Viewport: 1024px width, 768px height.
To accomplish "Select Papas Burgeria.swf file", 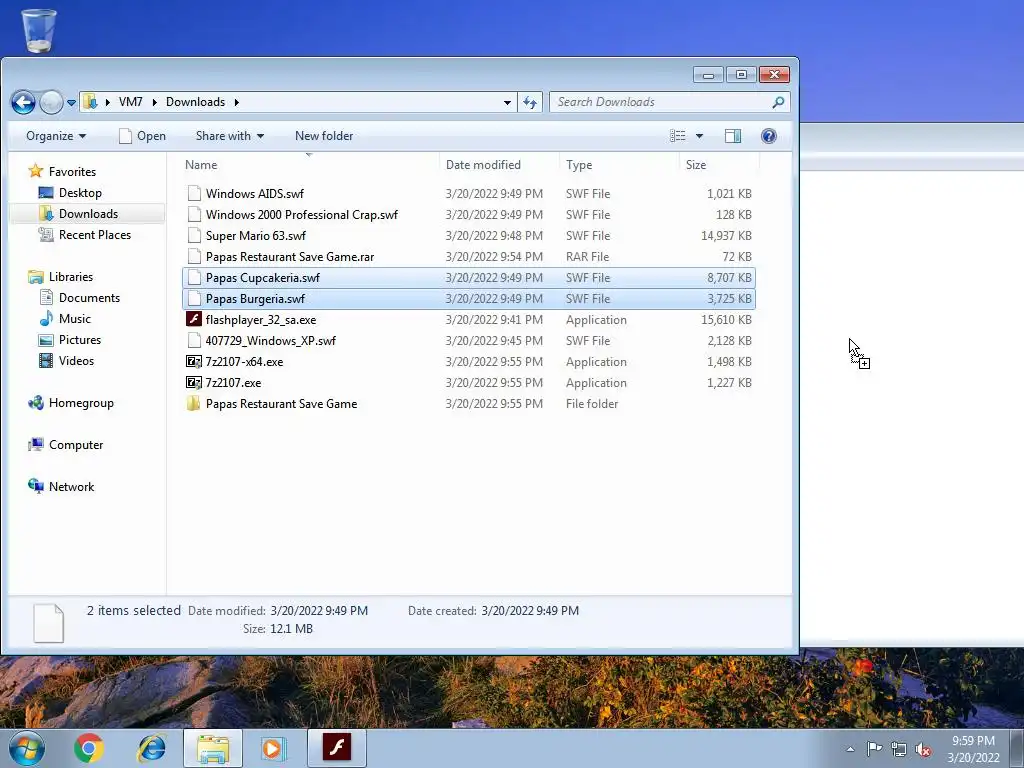I will pyautogui.click(x=469, y=298).
